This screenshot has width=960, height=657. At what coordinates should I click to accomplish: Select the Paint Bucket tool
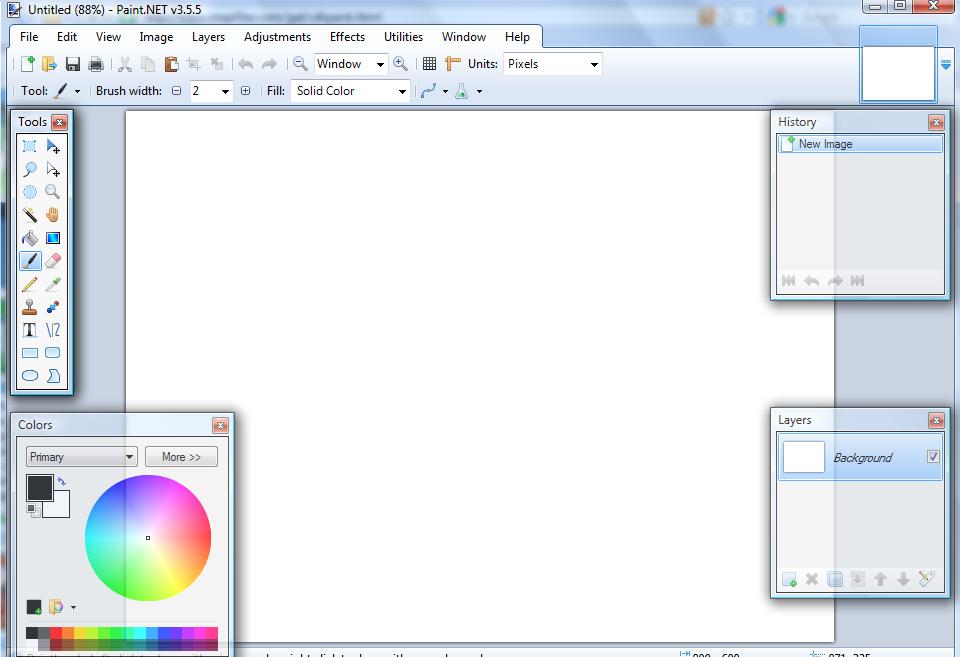pyautogui.click(x=30, y=238)
